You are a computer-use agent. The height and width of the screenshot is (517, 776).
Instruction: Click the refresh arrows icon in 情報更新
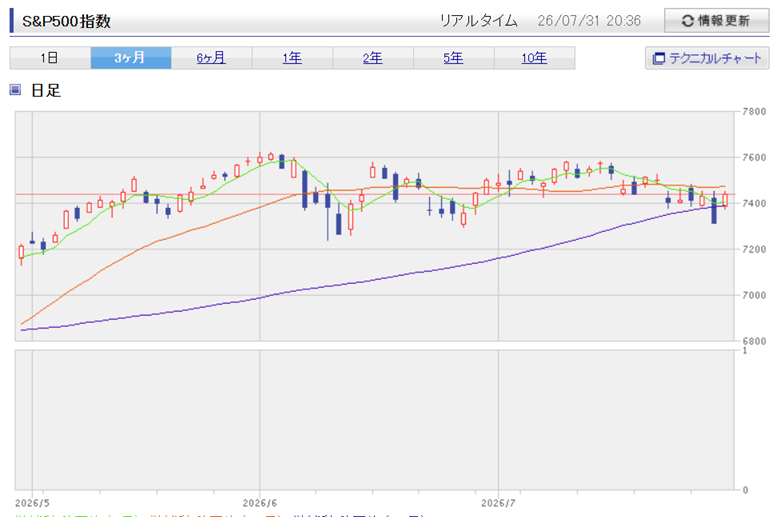click(x=688, y=21)
